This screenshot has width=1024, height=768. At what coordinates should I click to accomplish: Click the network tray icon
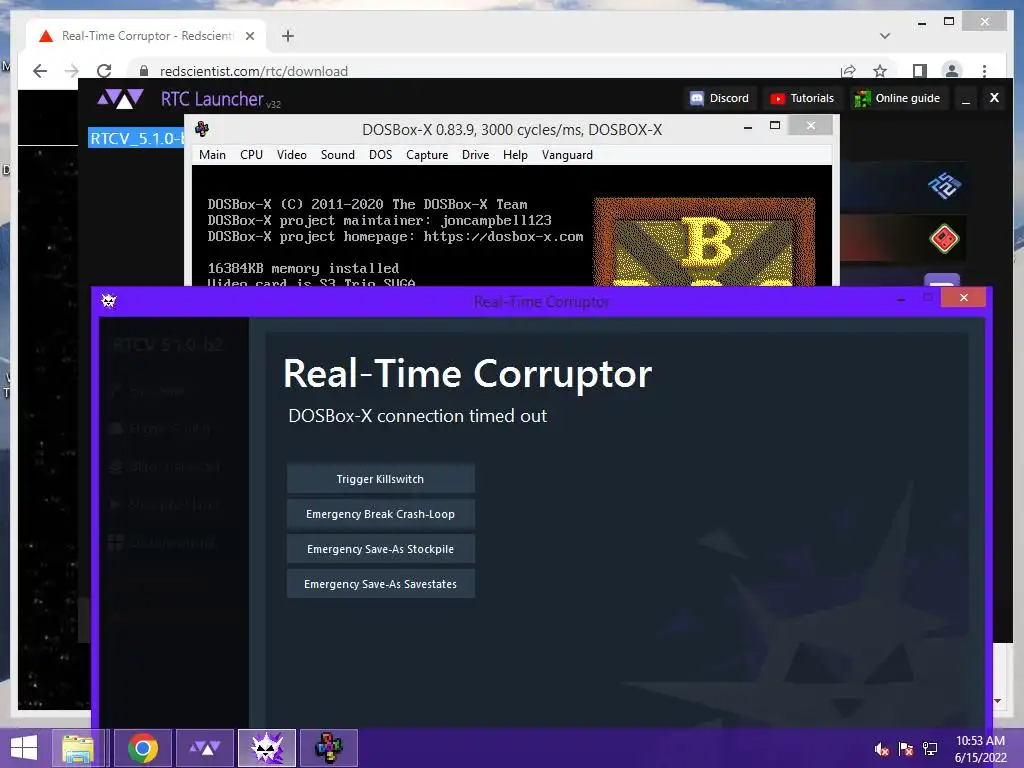[x=930, y=749]
